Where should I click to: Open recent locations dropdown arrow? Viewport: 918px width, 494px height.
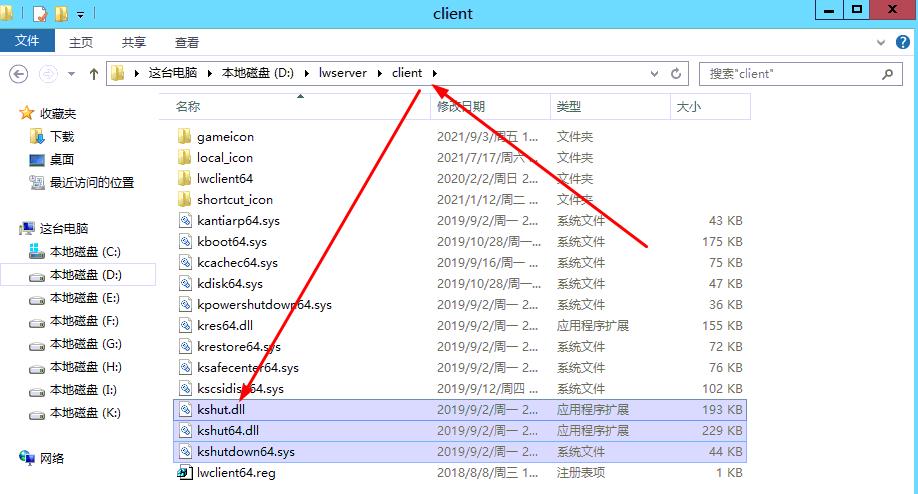(73, 74)
